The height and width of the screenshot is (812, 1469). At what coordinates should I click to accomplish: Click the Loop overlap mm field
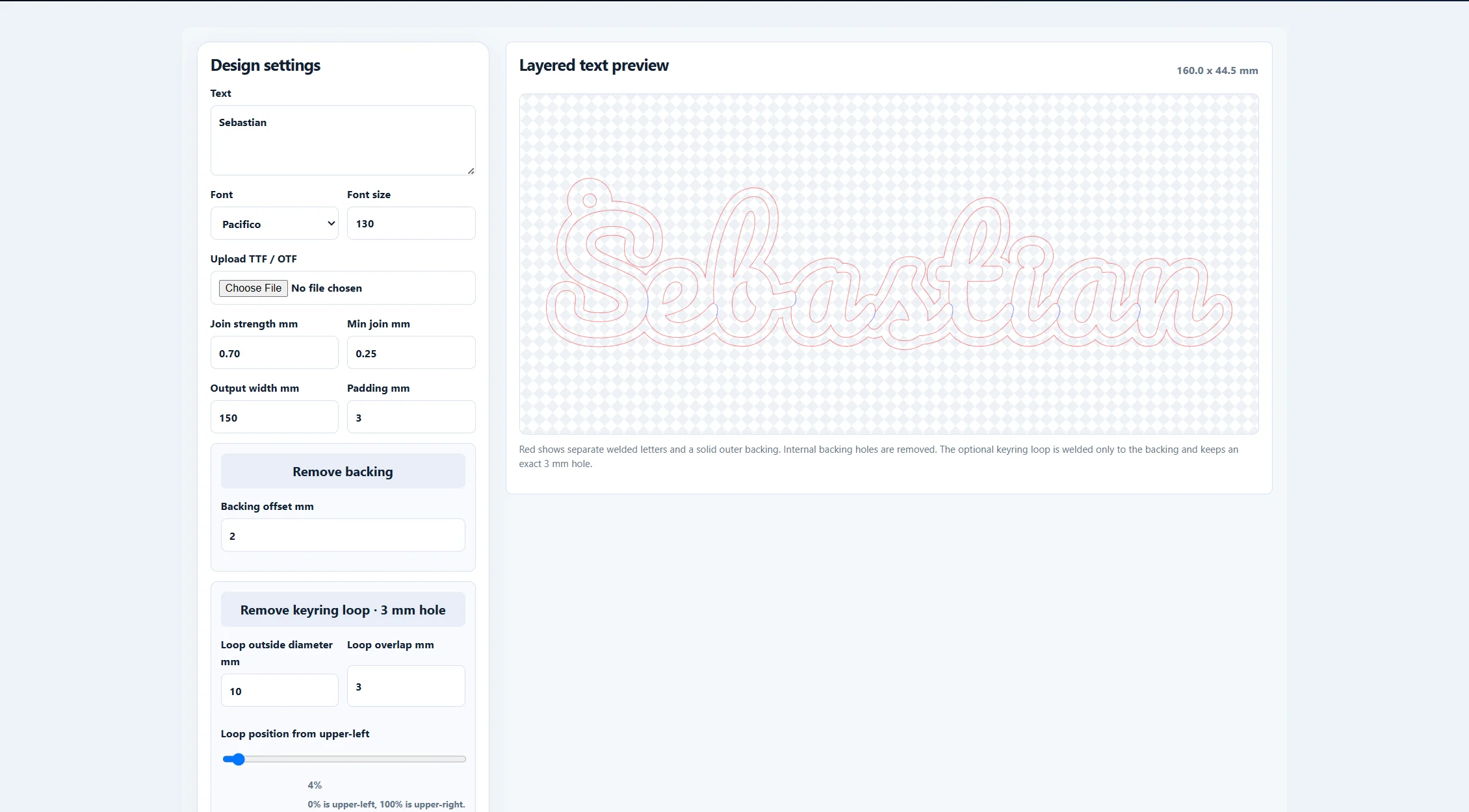[406, 686]
